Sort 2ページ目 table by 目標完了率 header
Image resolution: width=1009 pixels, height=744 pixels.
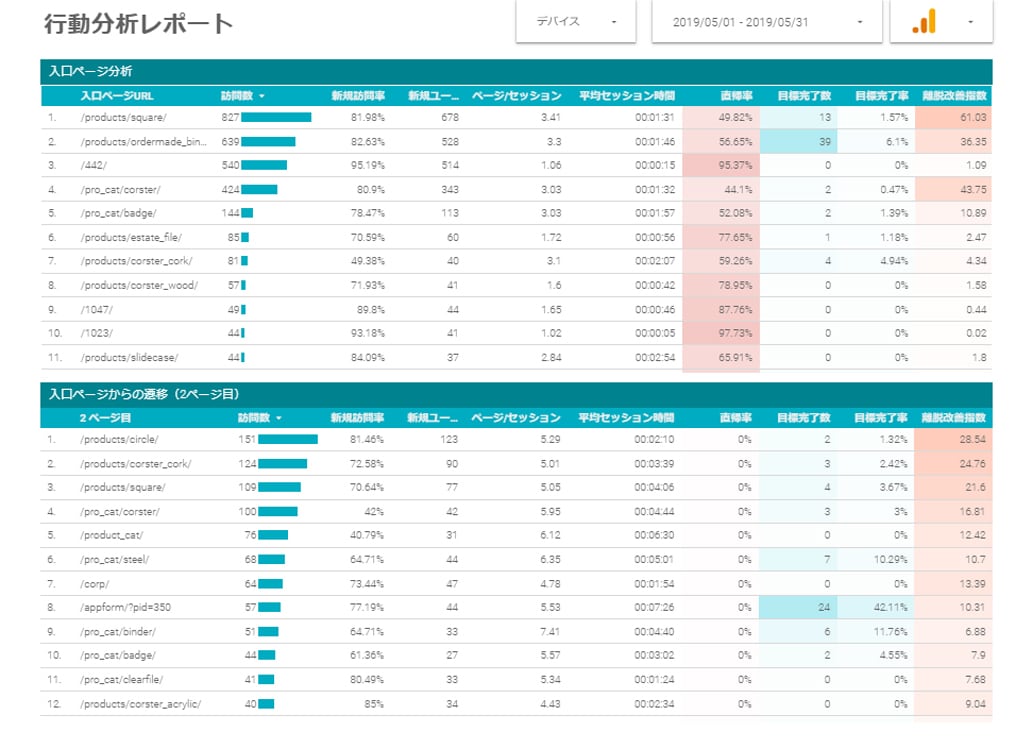880,418
